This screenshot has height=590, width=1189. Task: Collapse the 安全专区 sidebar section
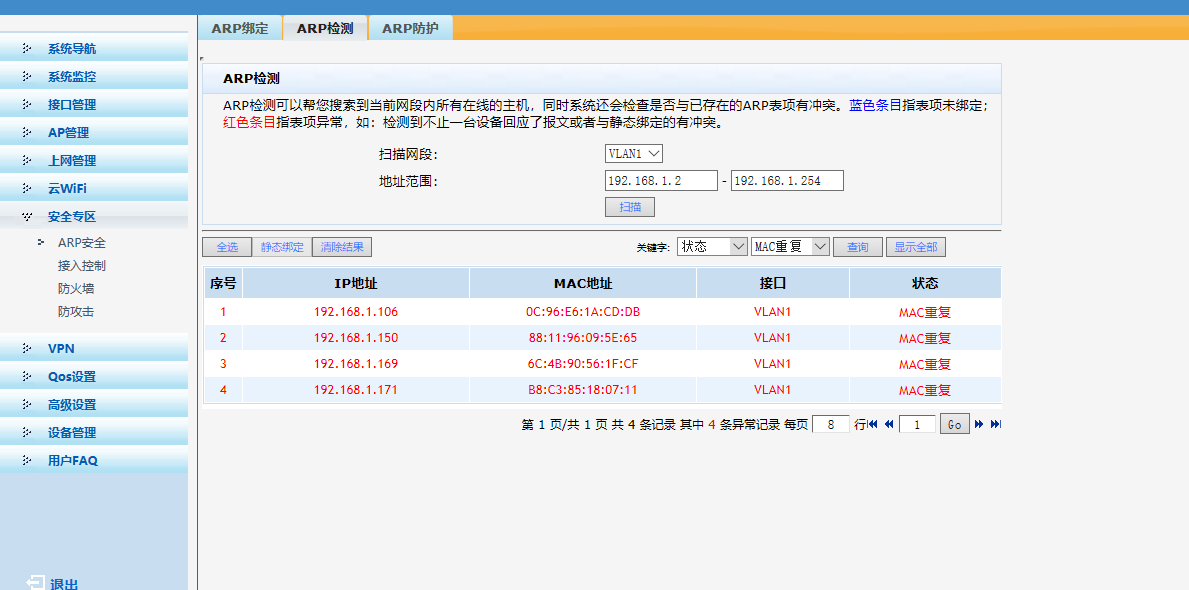[72, 217]
